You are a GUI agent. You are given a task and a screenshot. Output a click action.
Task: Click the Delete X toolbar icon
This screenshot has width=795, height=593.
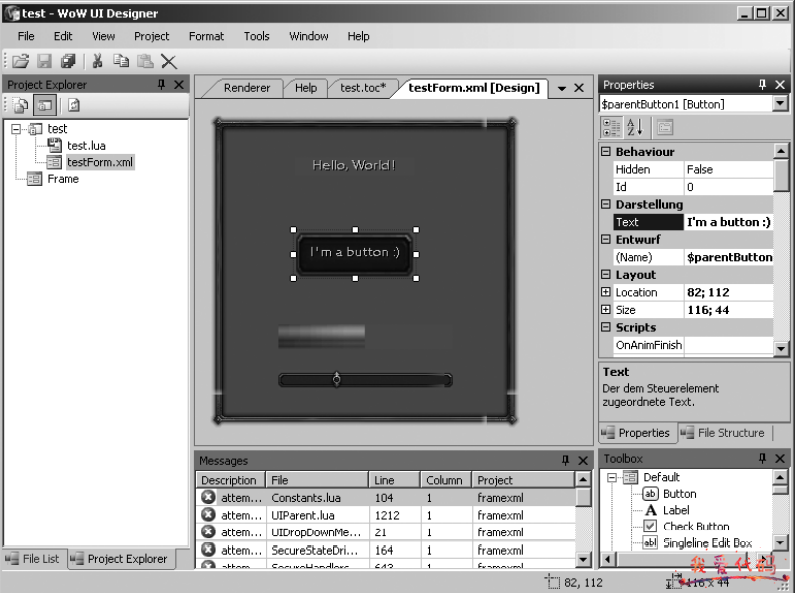tap(169, 62)
